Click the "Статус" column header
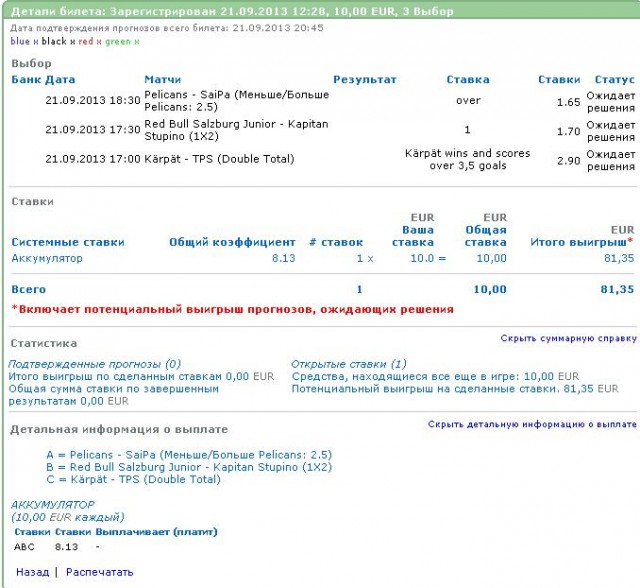Screen dimensions: 640x588 point(614,79)
